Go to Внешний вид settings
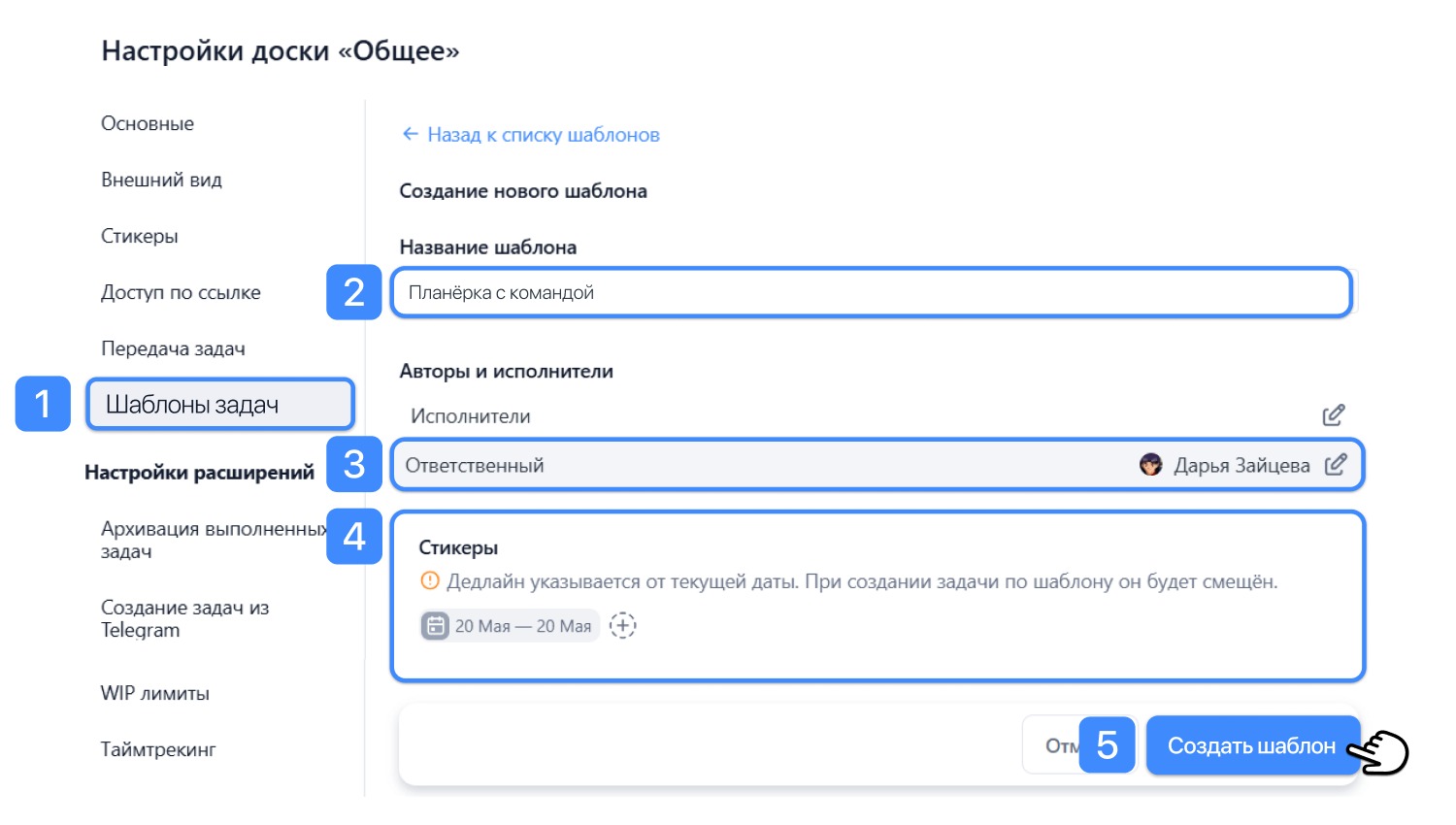Image resolution: width=1456 pixels, height=825 pixels. [x=162, y=180]
